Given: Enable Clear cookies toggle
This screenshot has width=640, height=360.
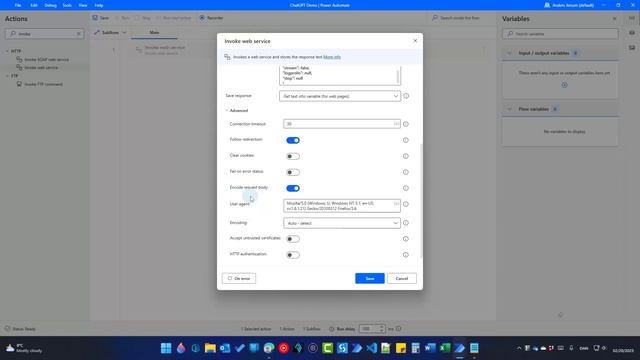Looking at the screenshot, I should click(293, 156).
